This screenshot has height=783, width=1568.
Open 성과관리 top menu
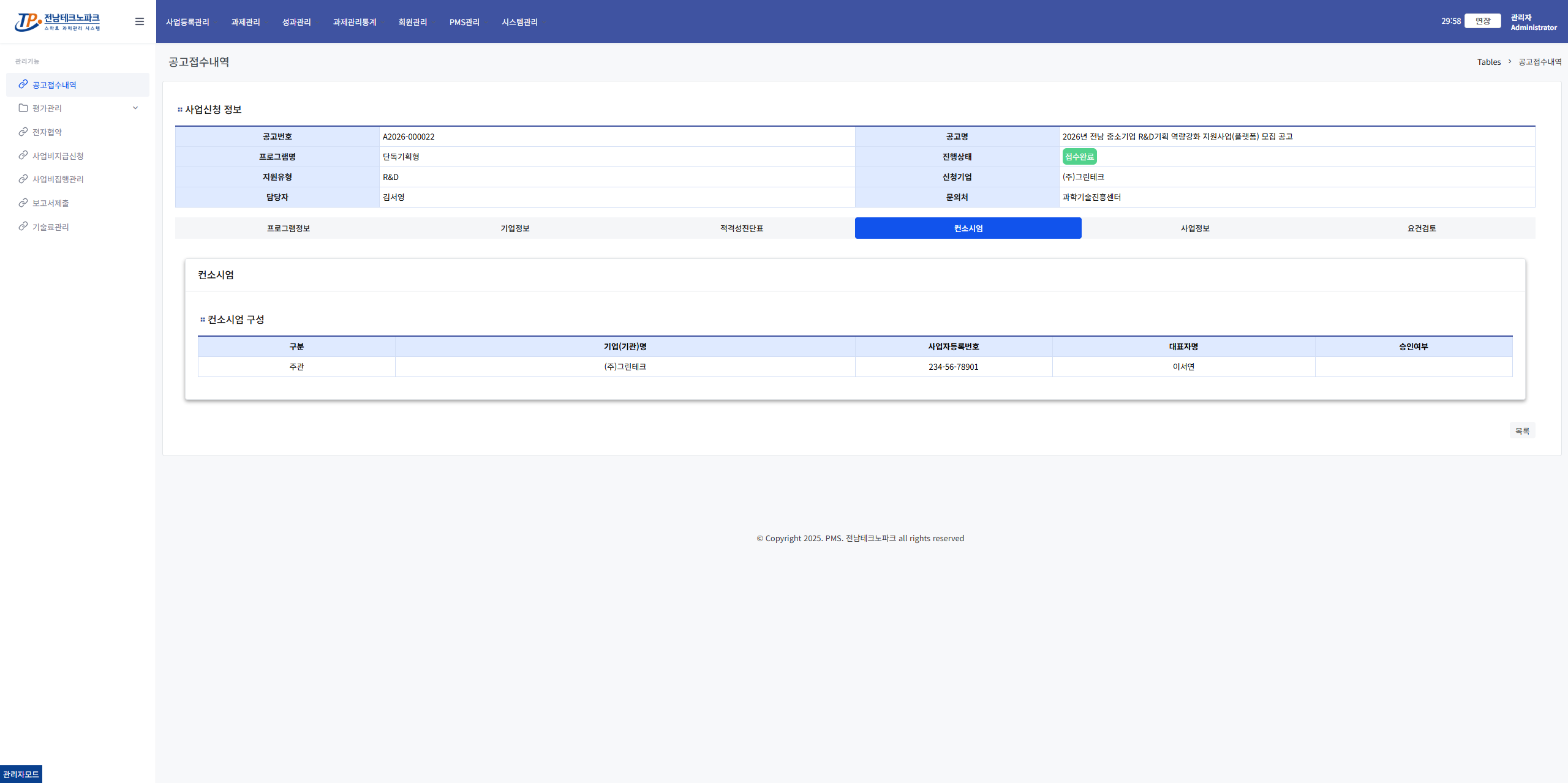click(x=296, y=22)
